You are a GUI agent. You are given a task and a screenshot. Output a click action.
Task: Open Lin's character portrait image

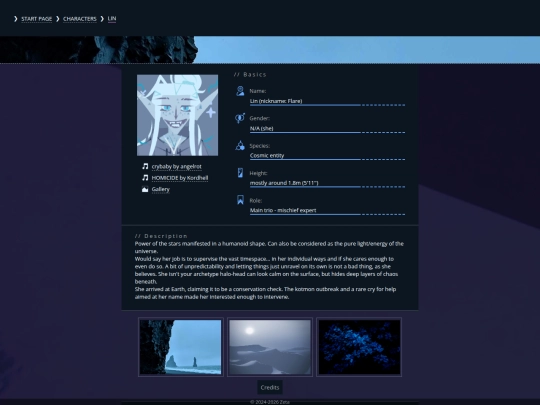(x=177, y=115)
